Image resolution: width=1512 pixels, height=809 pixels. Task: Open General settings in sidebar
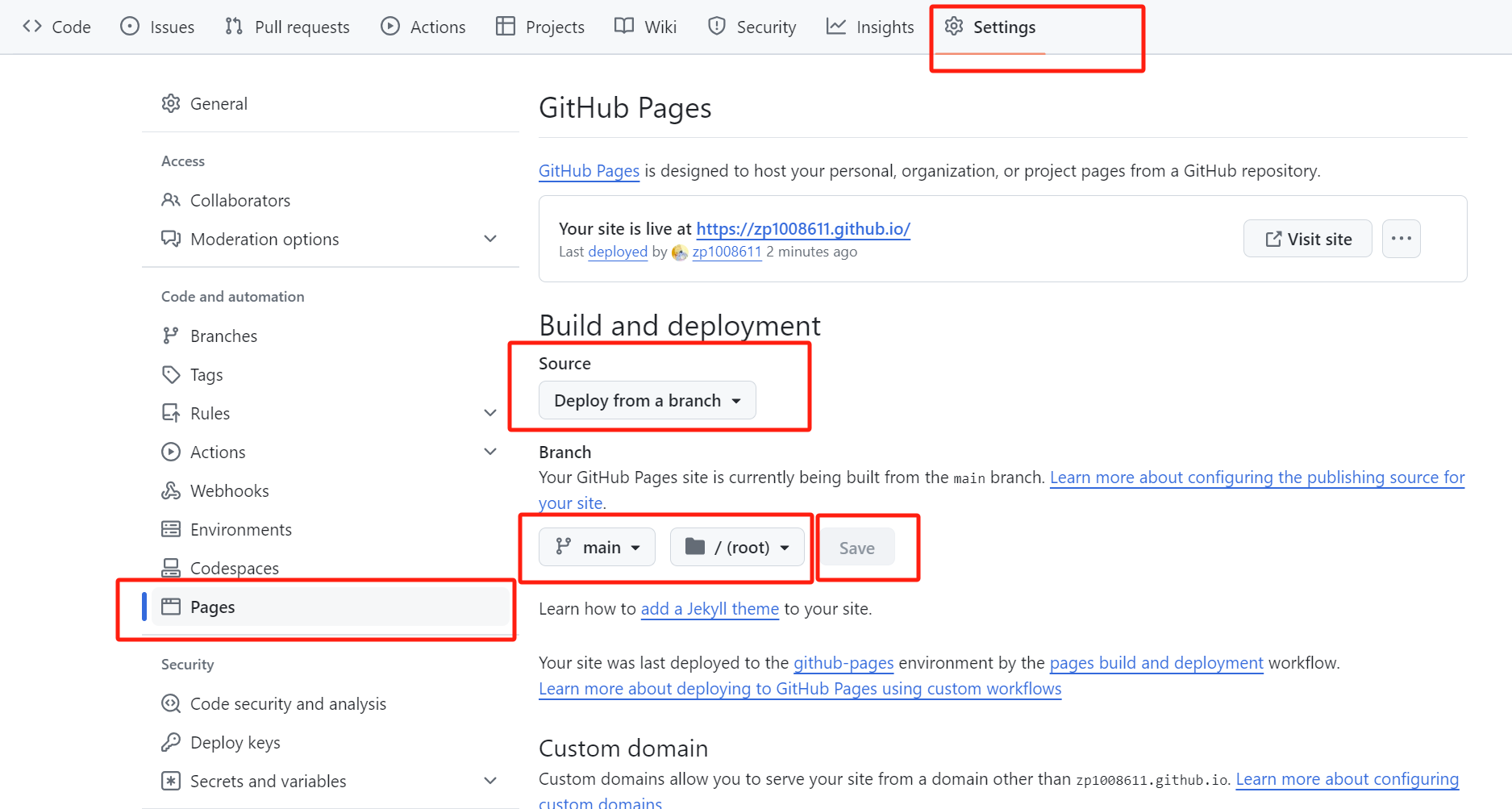coord(331,103)
